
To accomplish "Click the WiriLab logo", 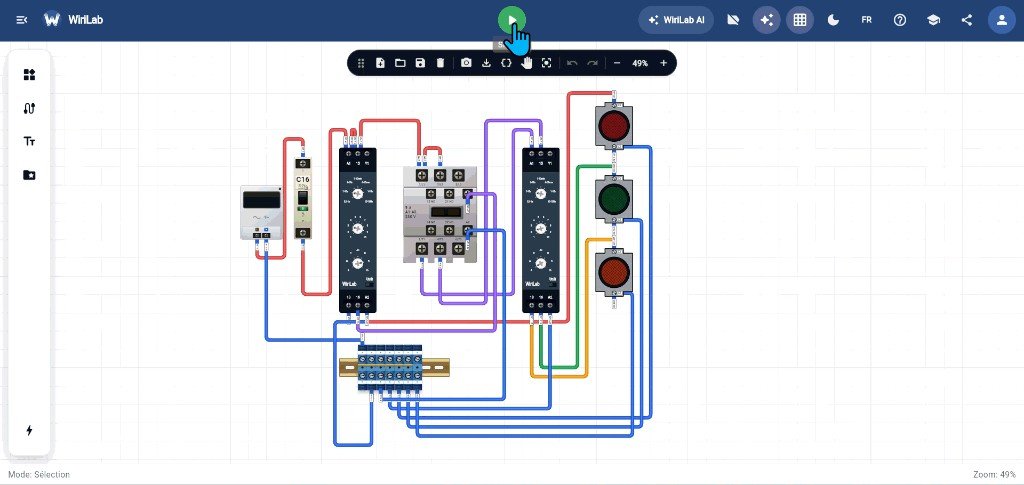I will tap(52, 20).
